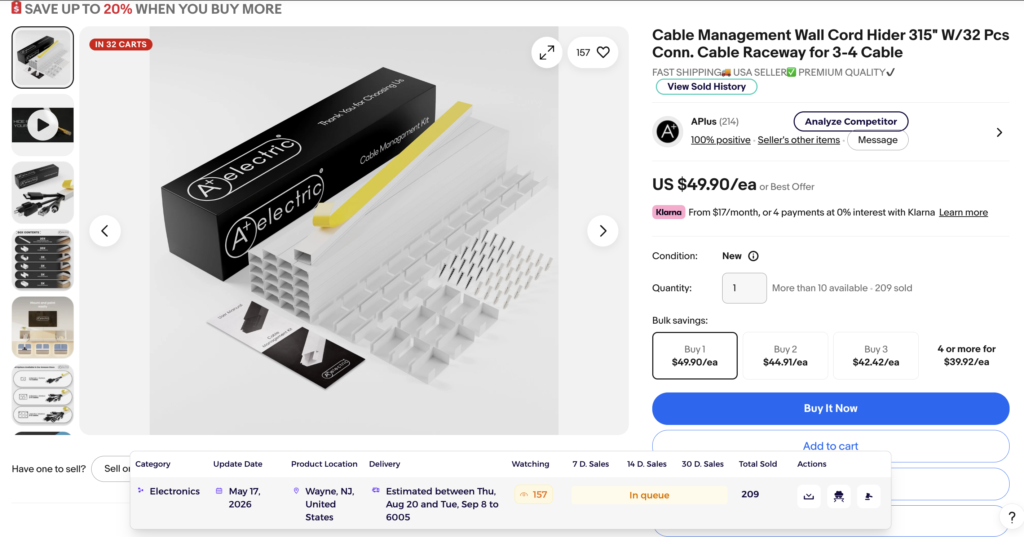
Task: Click View Sold History button
Action: click(x=706, y=86)
